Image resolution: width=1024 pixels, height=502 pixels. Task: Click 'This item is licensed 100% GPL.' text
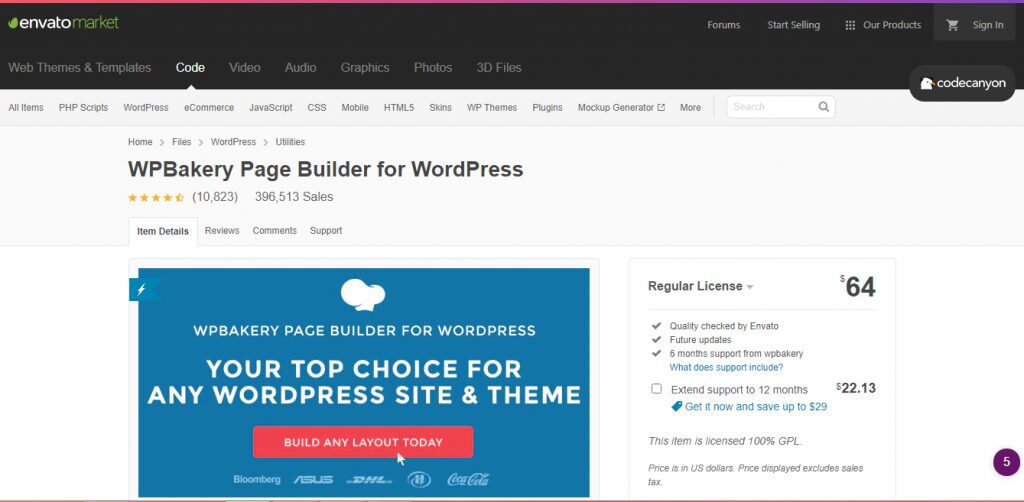tap(725, 441)
